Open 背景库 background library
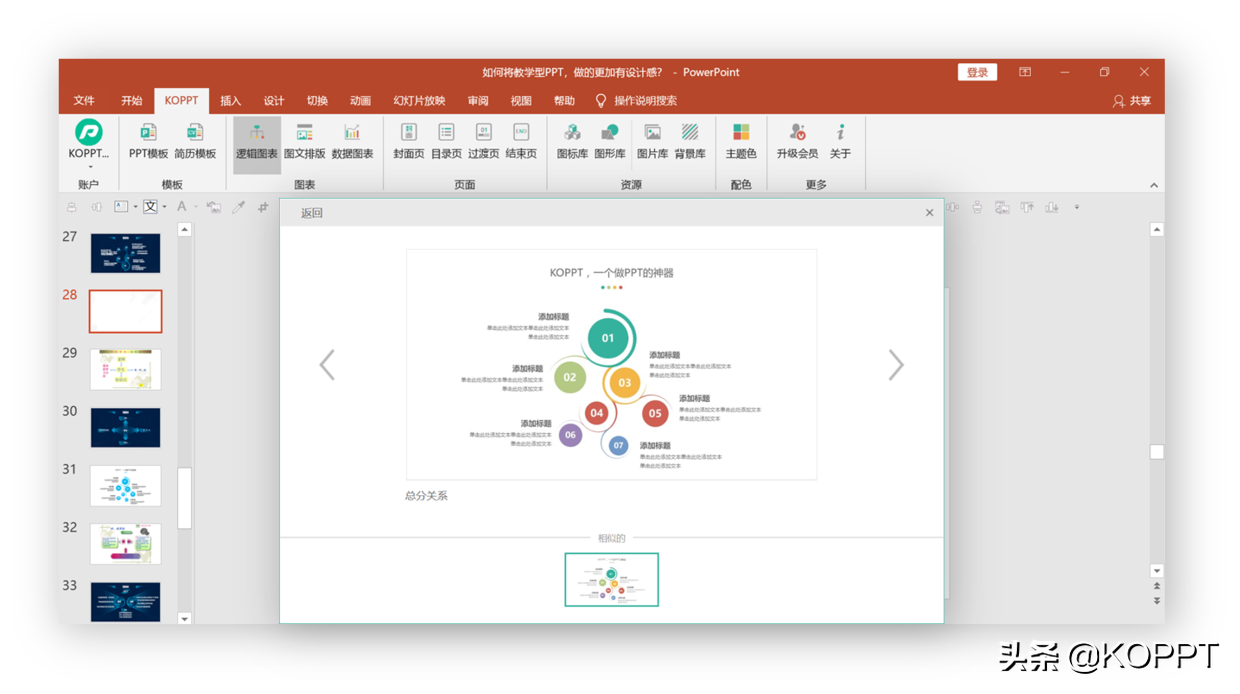This screenshot has width=1240, height=694. (690, 140)
